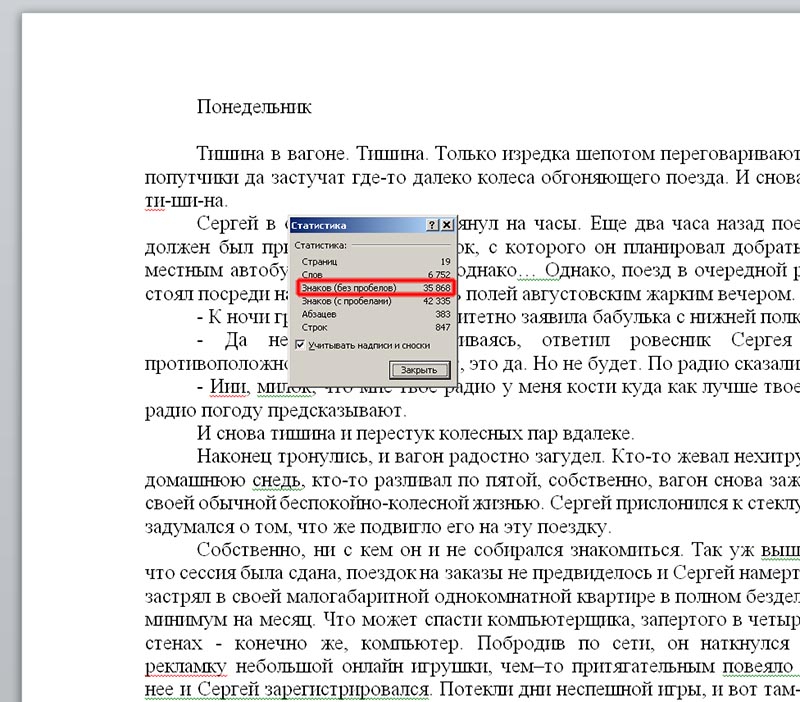The height and width of the screenshot is (702, 800).
Task: Click the Строк row showing 847
Action: (376, 327)
